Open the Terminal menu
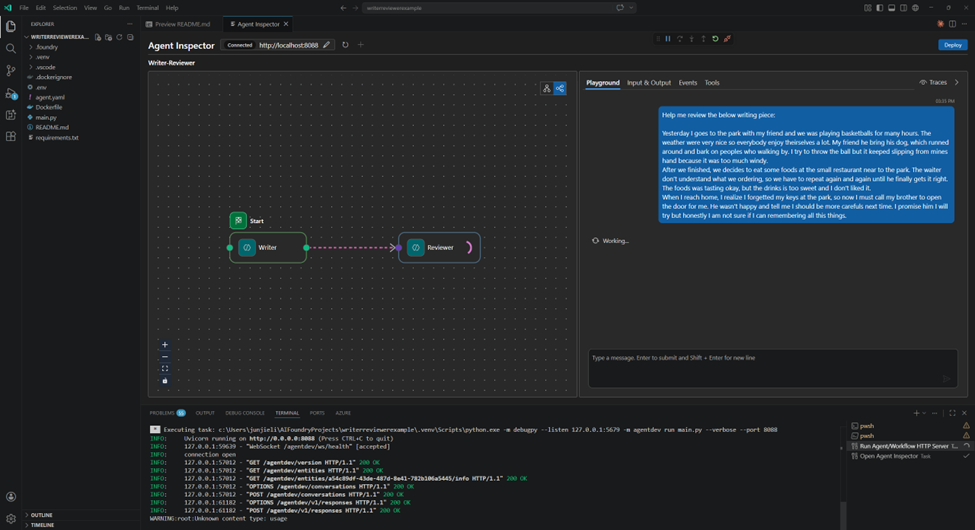 click(x=147, y=8)
